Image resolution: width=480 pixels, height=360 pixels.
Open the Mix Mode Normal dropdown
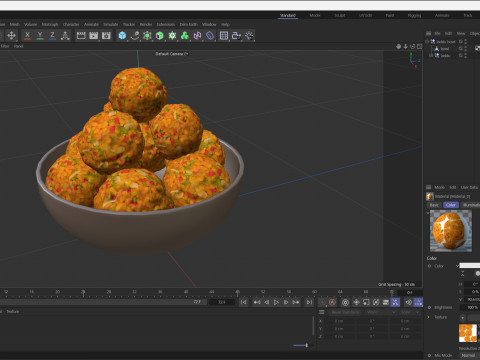tap(469, 355)
